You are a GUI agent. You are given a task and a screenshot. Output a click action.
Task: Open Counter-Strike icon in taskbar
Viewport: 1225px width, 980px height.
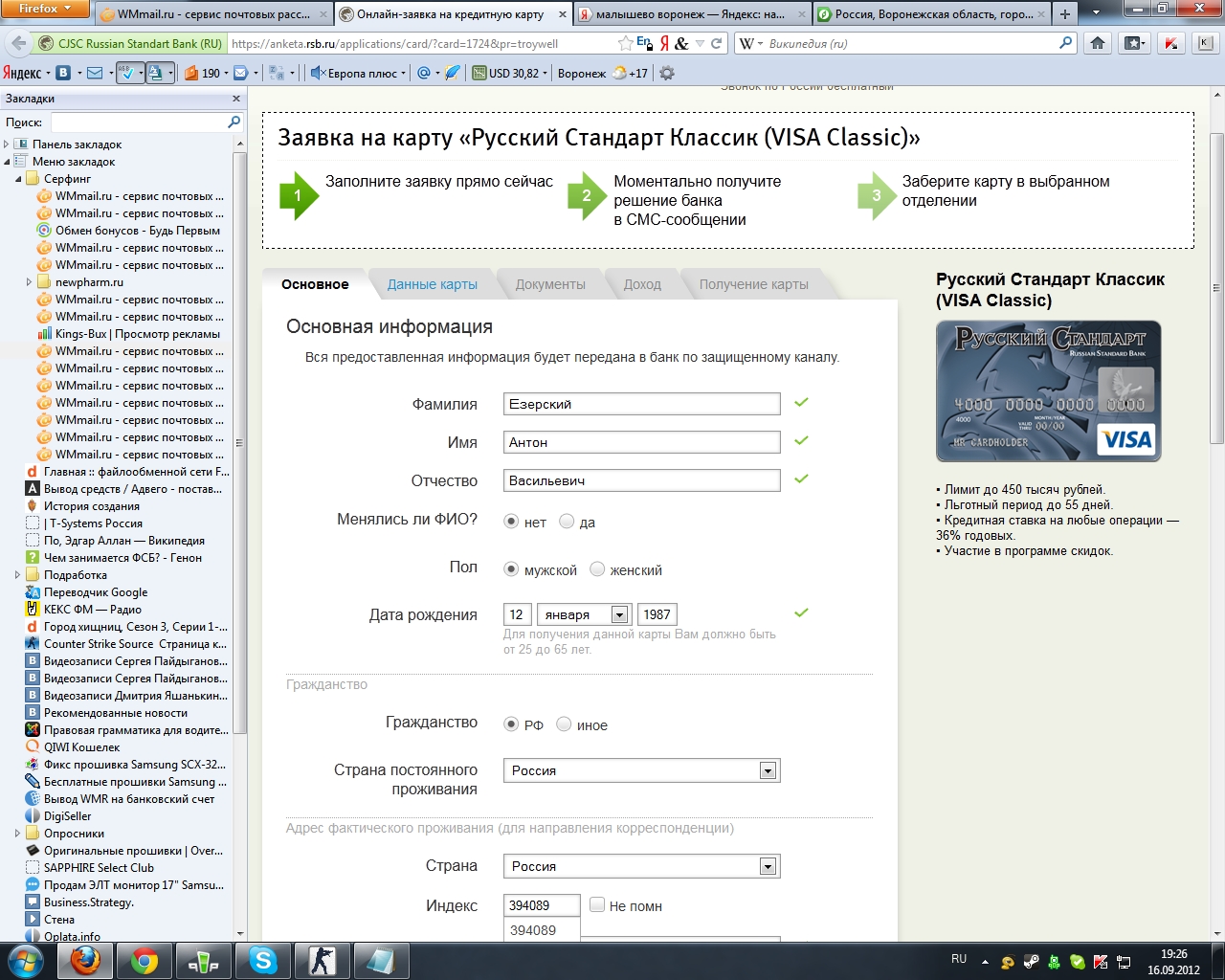click(322, 960)
